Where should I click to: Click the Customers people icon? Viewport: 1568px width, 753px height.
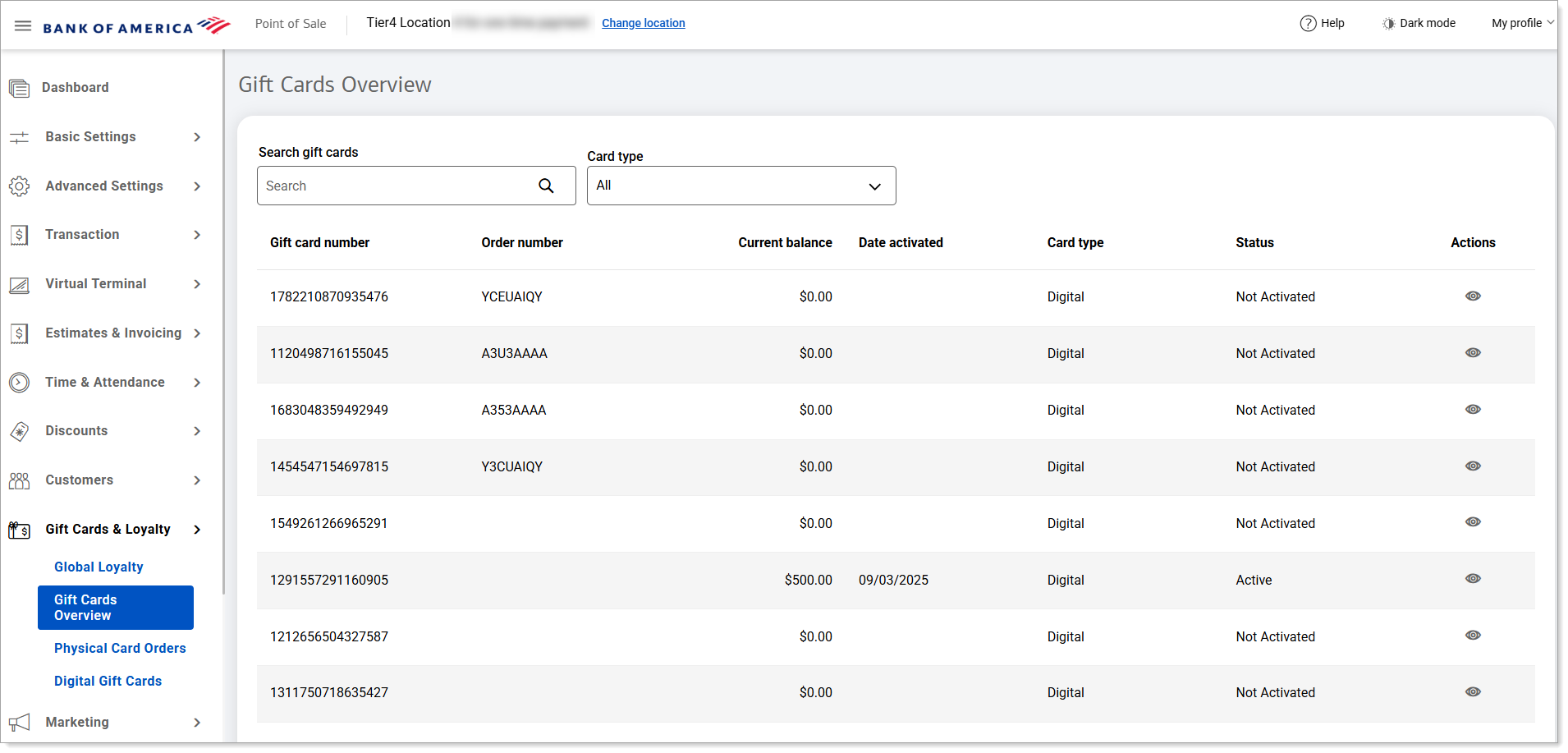(x=19, y=480)
